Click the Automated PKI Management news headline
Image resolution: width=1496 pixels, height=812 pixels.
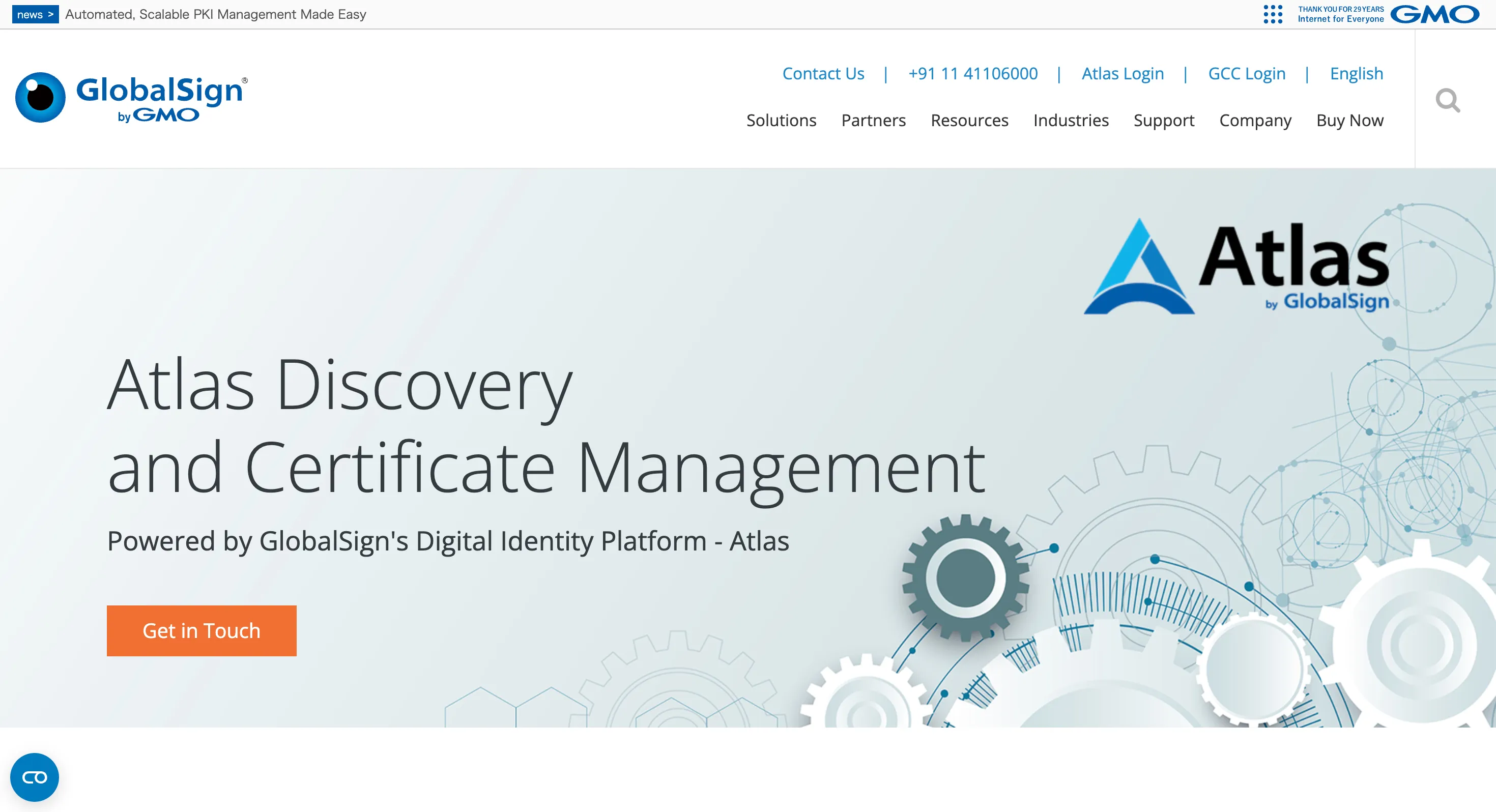click(215, 14)
